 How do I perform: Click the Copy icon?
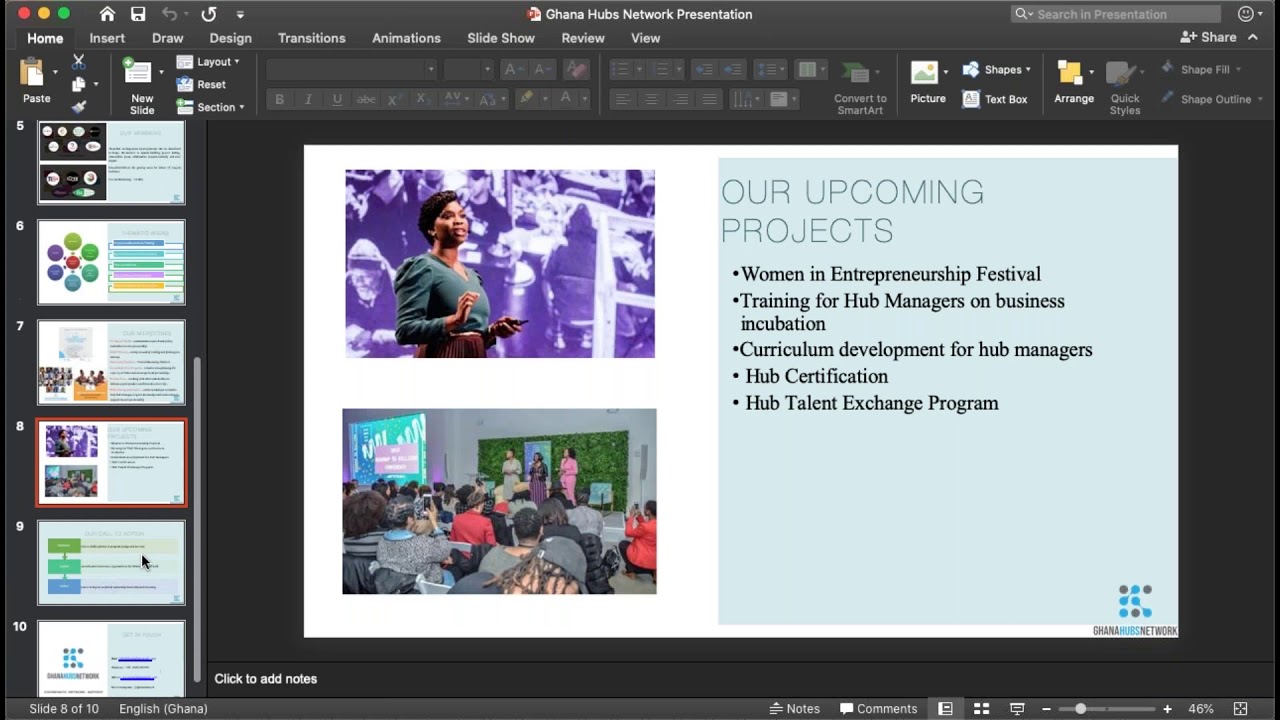pyautogui.click(x=78, y=84)
